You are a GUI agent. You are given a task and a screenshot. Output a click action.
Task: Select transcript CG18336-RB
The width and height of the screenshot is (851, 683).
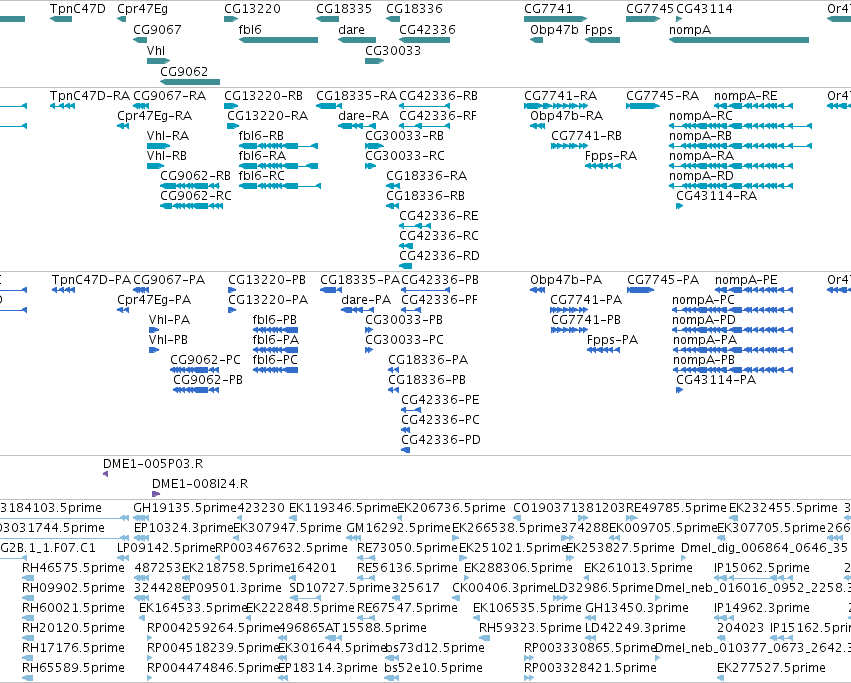pyautogui.click(x=426, y=195)
